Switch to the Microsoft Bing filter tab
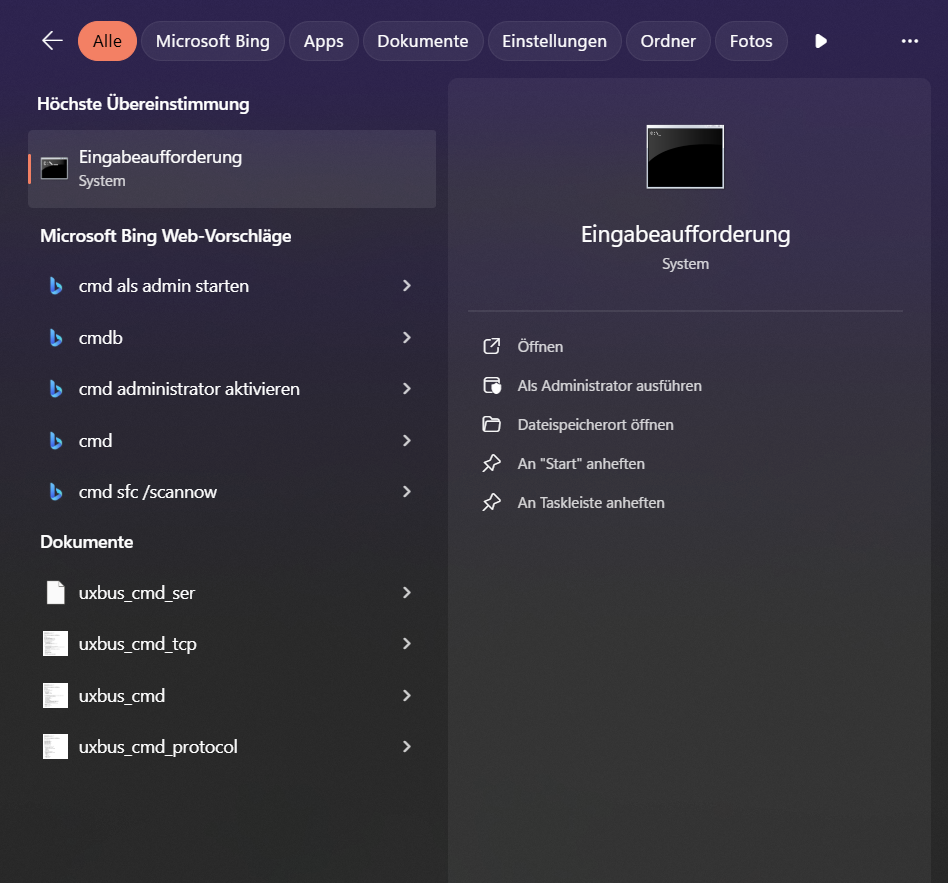Screen dimensions: 948x883 click(x=213, y=41)
